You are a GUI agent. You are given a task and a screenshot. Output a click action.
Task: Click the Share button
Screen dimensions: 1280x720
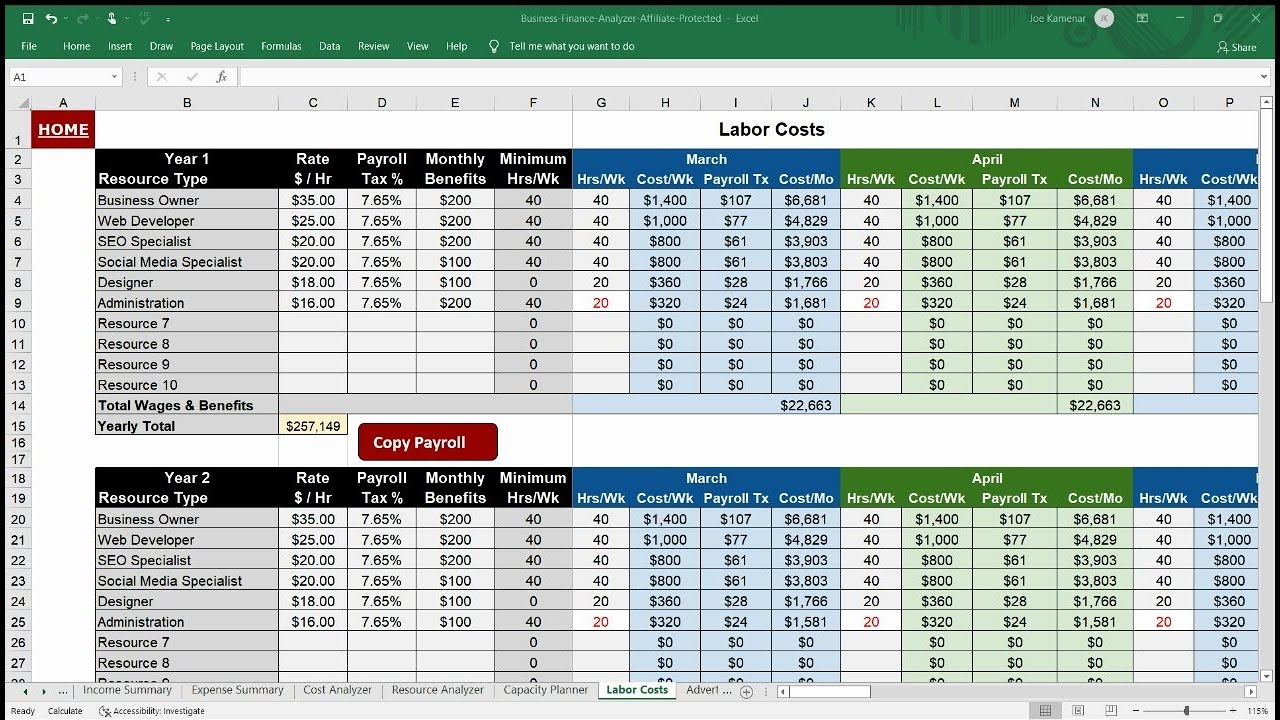click(x=1237, y=47)
